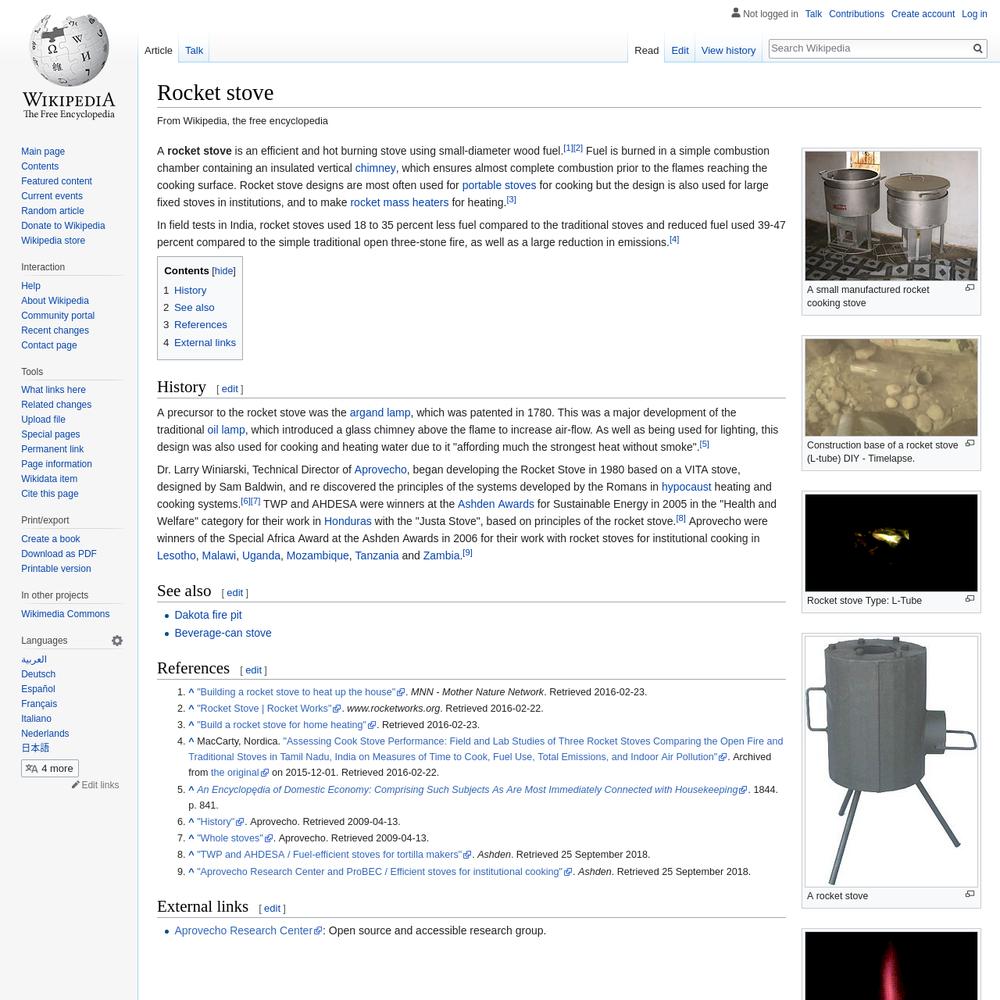Open the Printable version link

(56, 568)
